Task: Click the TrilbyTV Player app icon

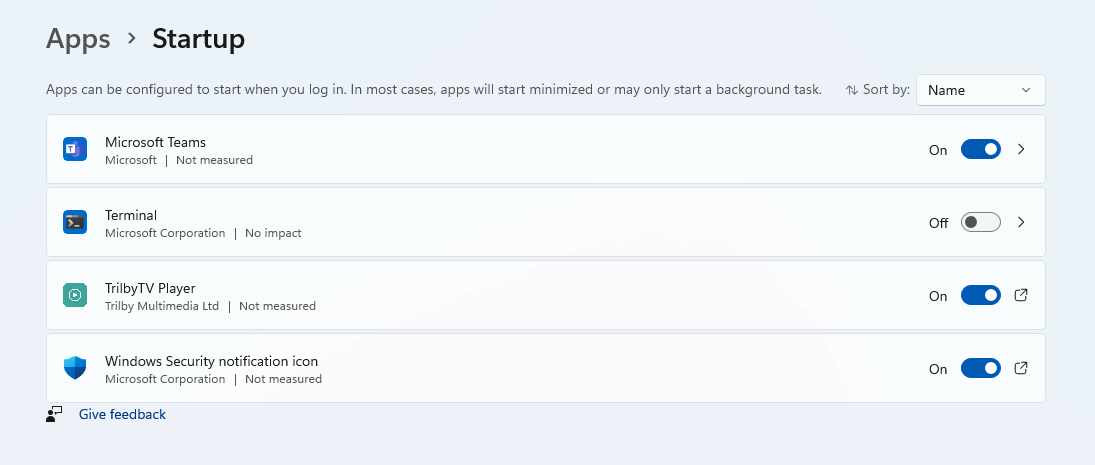Action: pos(75,295)
